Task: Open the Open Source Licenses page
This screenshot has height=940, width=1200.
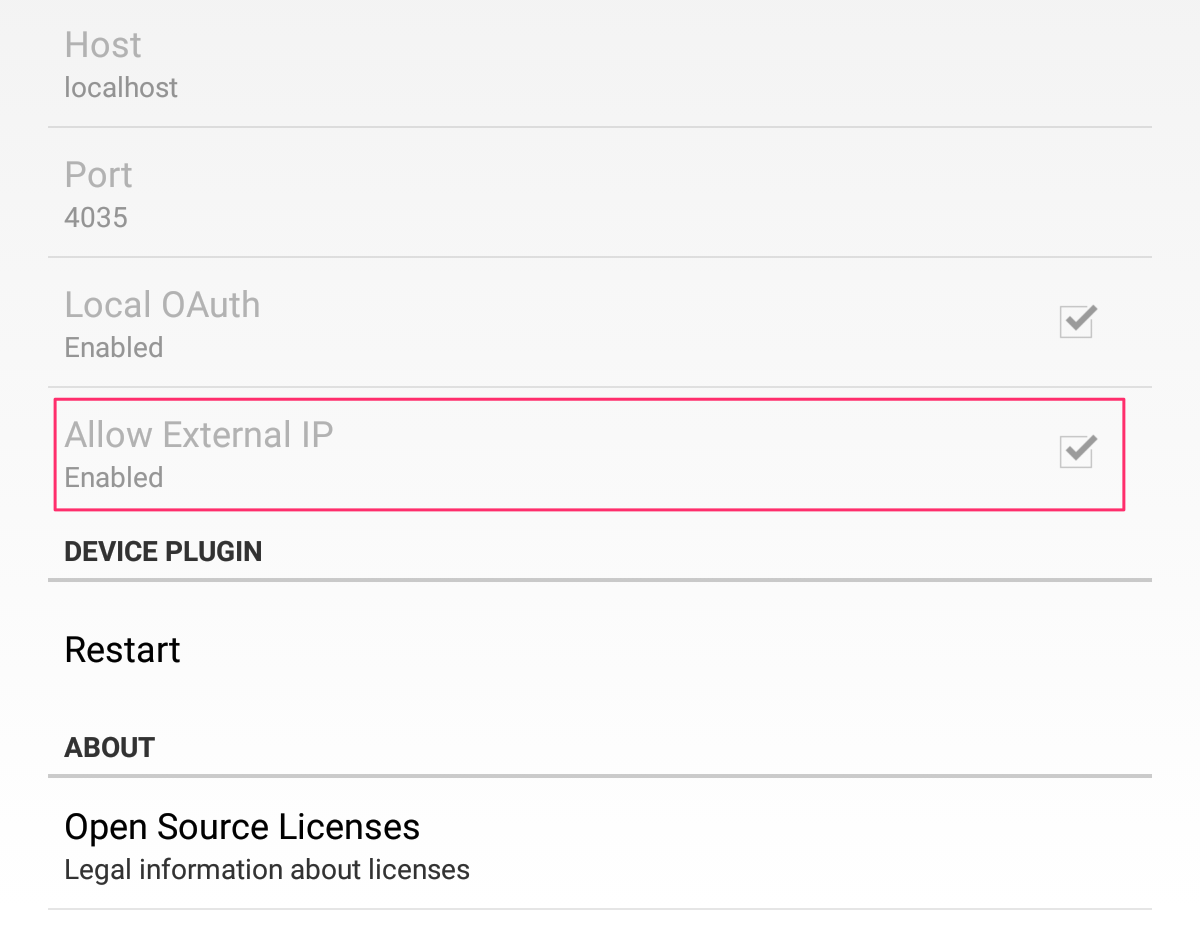Action: coord(242,827)
